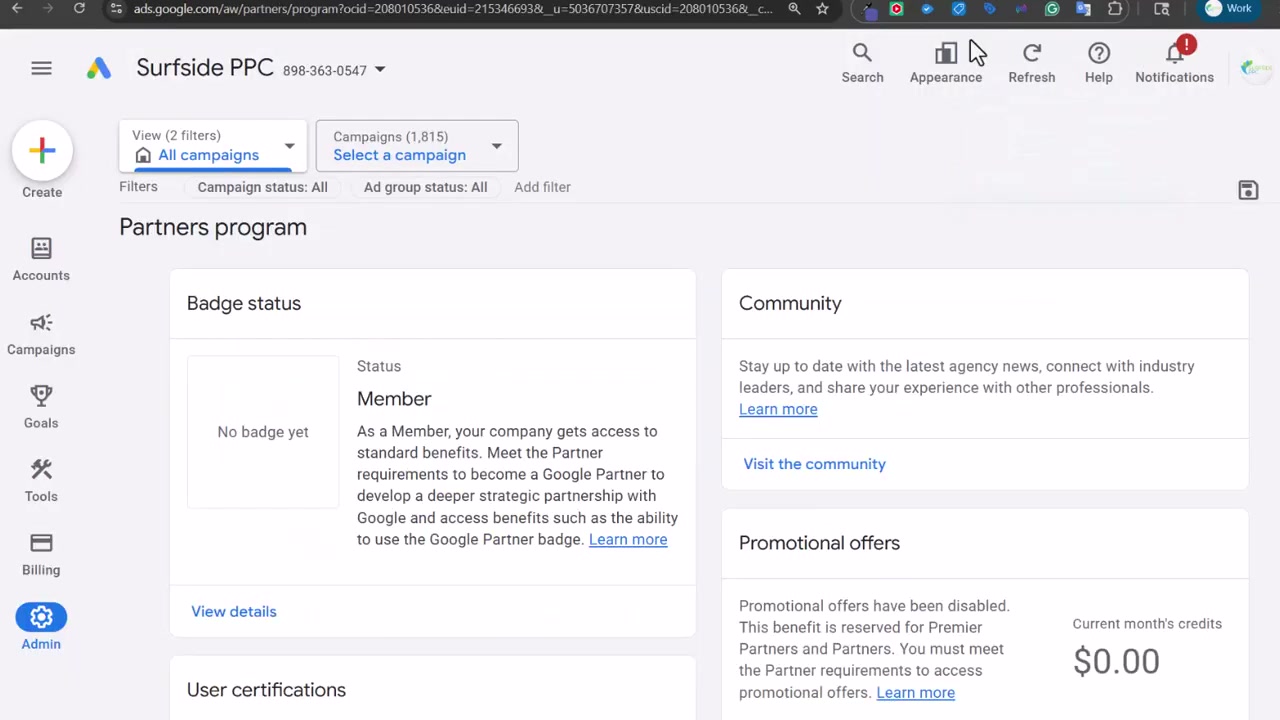Open Tools in the sidebar
This screenshot has height=720, width=1280.
pos(41,481)
